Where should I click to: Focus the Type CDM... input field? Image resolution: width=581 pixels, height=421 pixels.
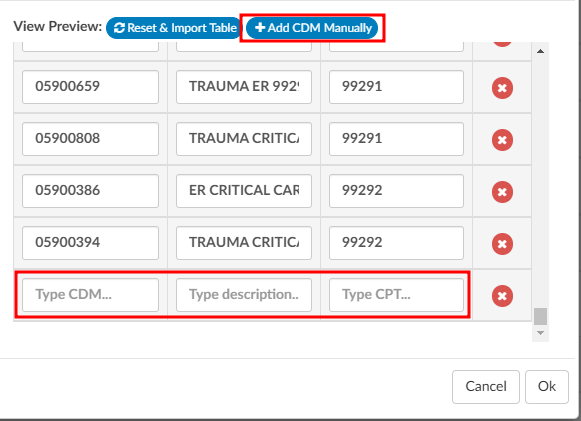90,295
